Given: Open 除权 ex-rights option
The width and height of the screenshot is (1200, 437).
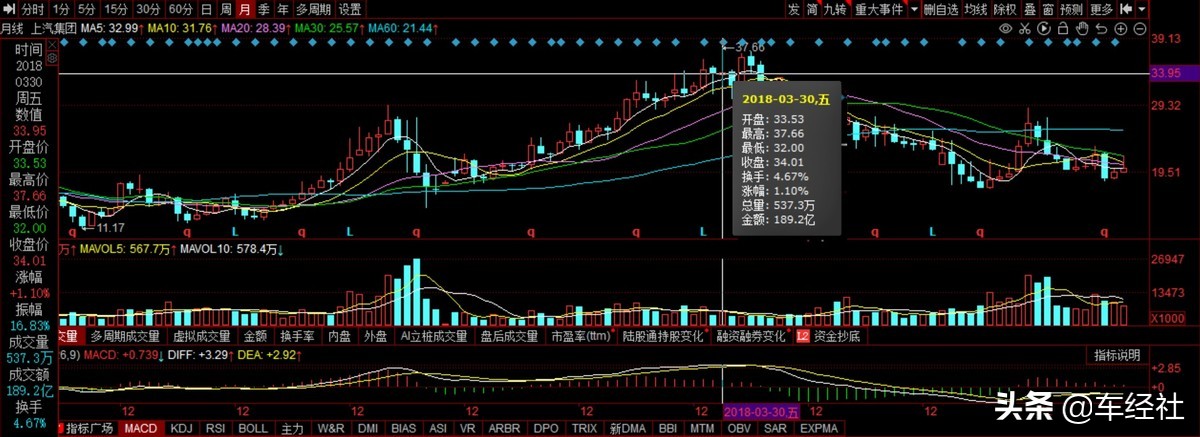Looking at the screenshot, I should [x=1005, y=9].
